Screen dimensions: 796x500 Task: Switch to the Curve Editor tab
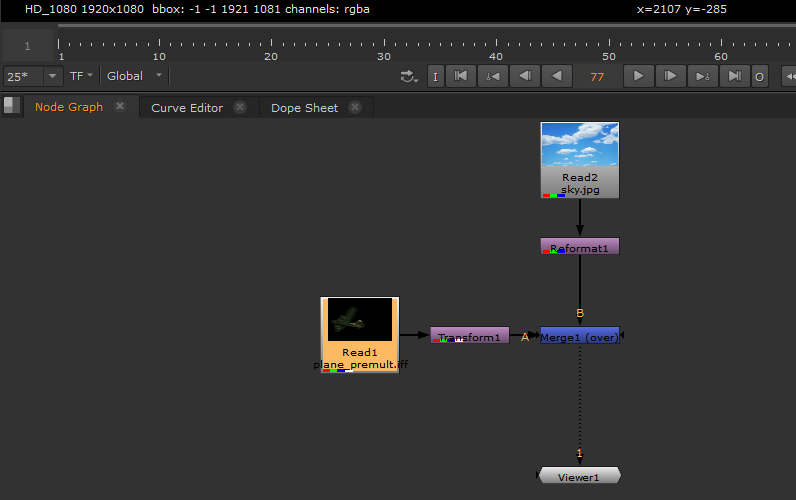tap(187, 108)
